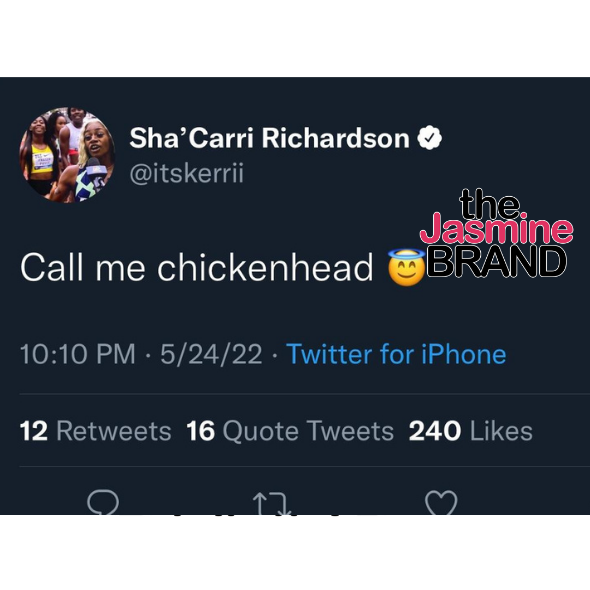Image resolution: width=590 pixels, height=590 pixels.
Task: Click the reply speech bubble icon
Action: 103,502
